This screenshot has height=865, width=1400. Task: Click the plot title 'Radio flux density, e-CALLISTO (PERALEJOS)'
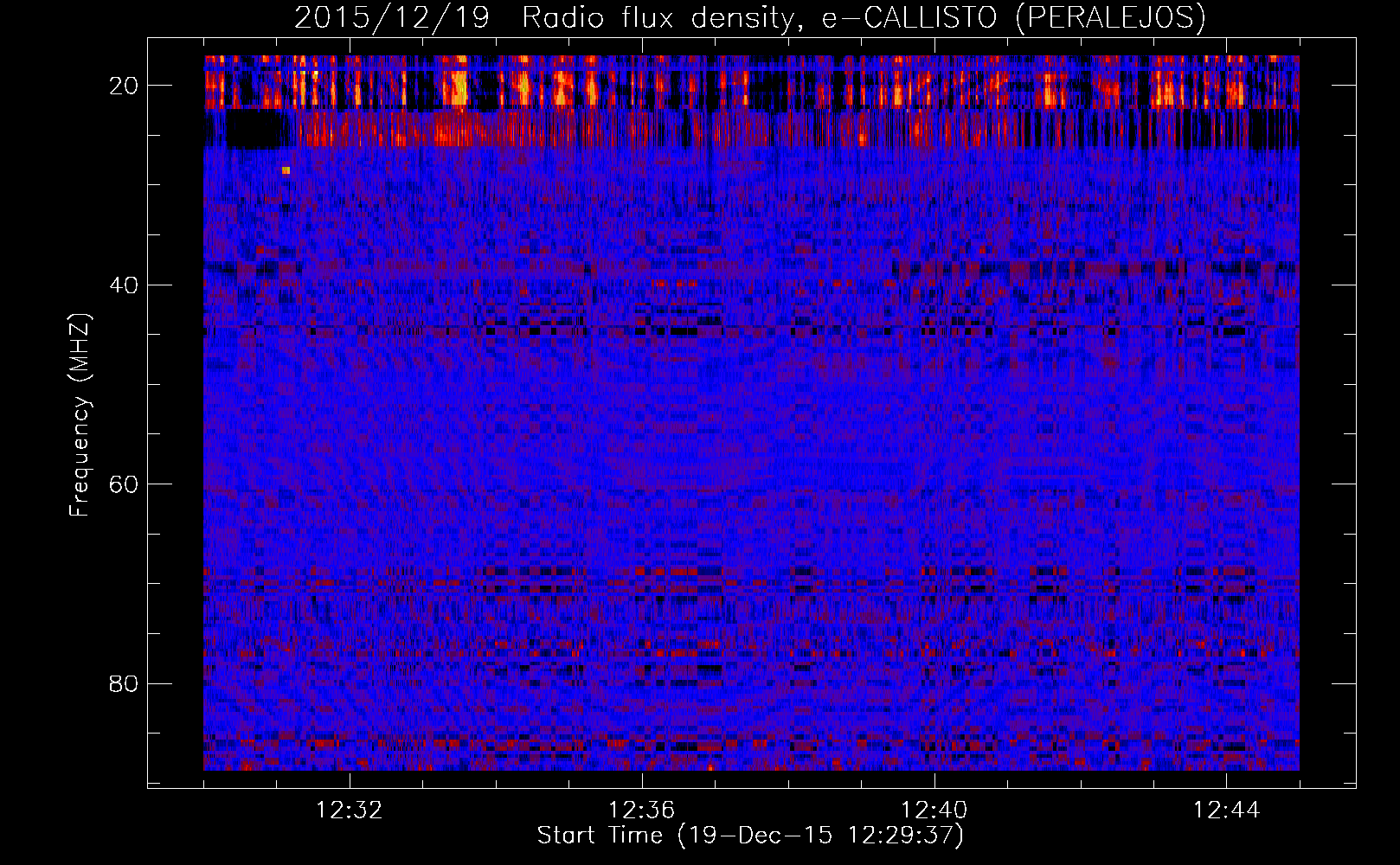tap(864, 18)
